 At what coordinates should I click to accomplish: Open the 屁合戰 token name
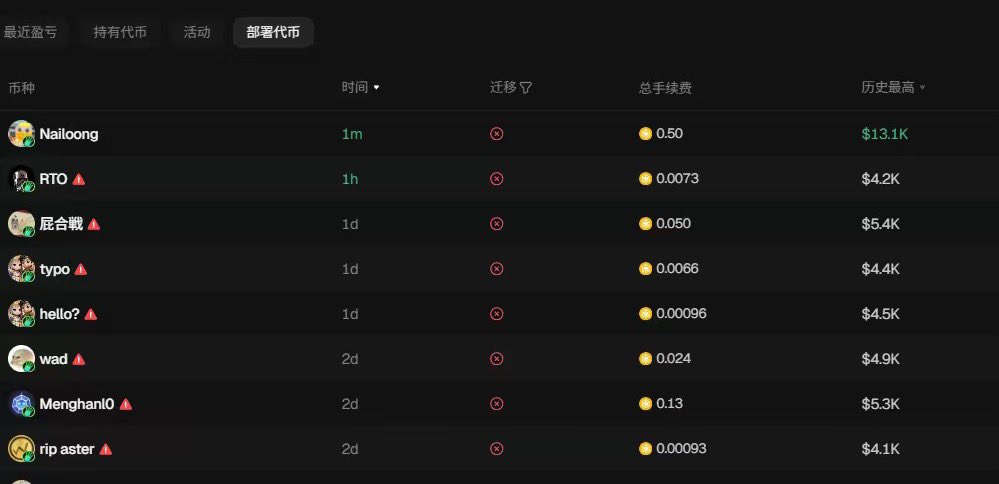pos(61,224)
